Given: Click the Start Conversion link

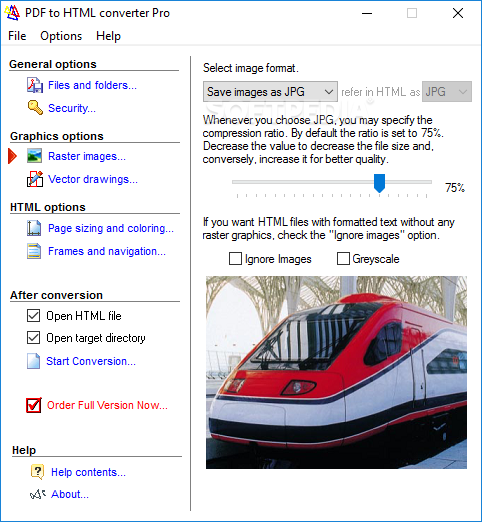Looking at the screenshot, I should tap(91, 361).
